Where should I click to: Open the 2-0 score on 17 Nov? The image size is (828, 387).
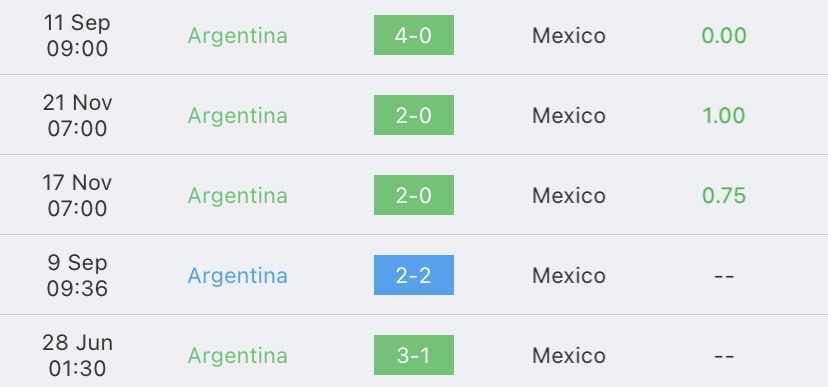(x=413, y=195)
